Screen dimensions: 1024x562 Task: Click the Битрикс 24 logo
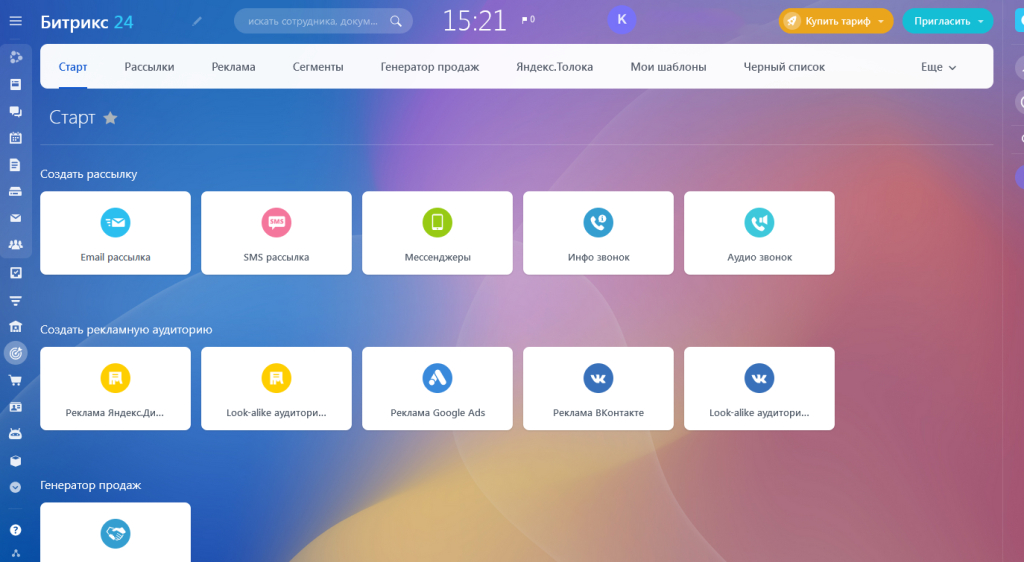[x=87, y=22]
